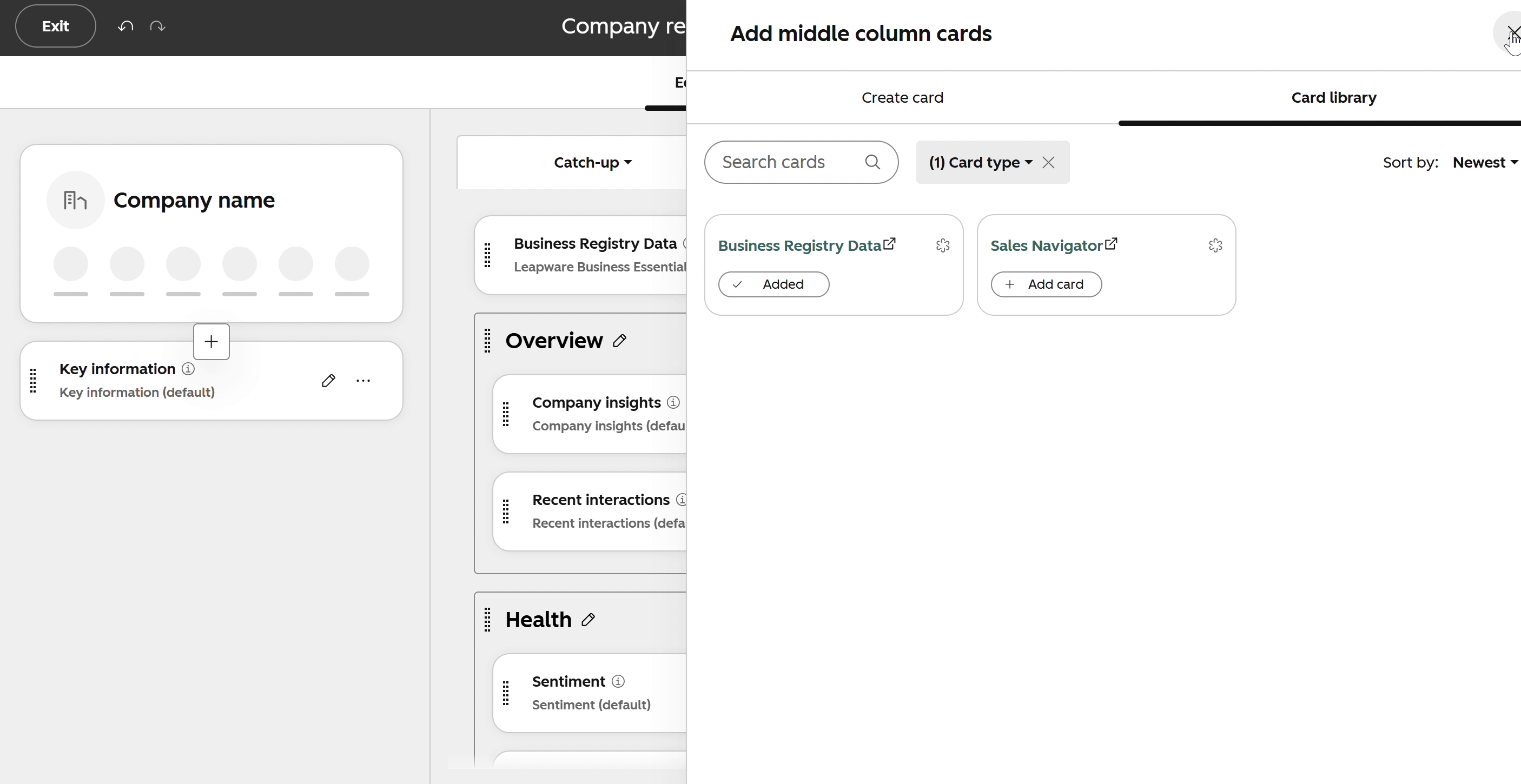Select the Recent interactions card

[589, 511]
